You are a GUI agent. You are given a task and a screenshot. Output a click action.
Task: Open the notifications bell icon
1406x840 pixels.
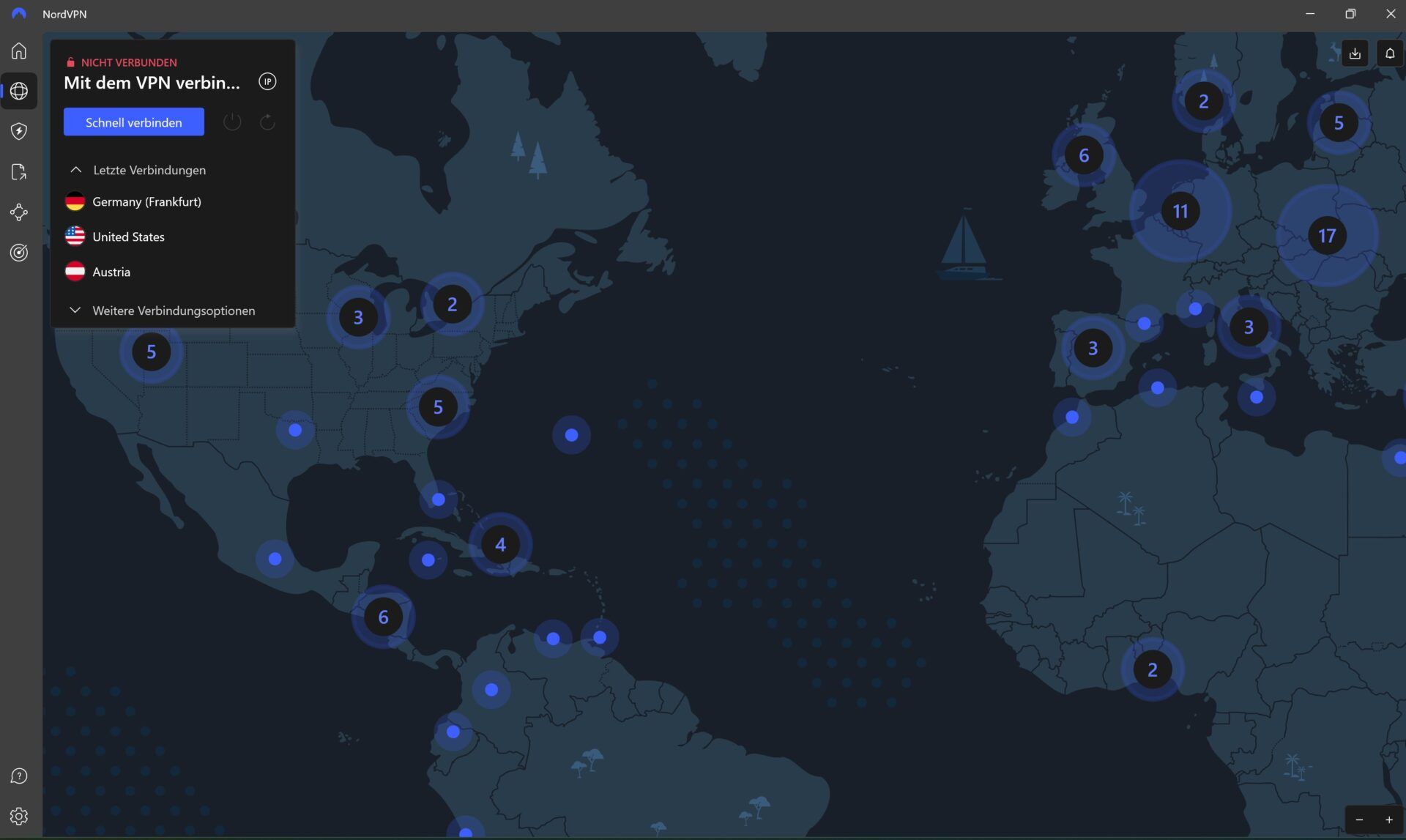click(x=1389, y=53)
